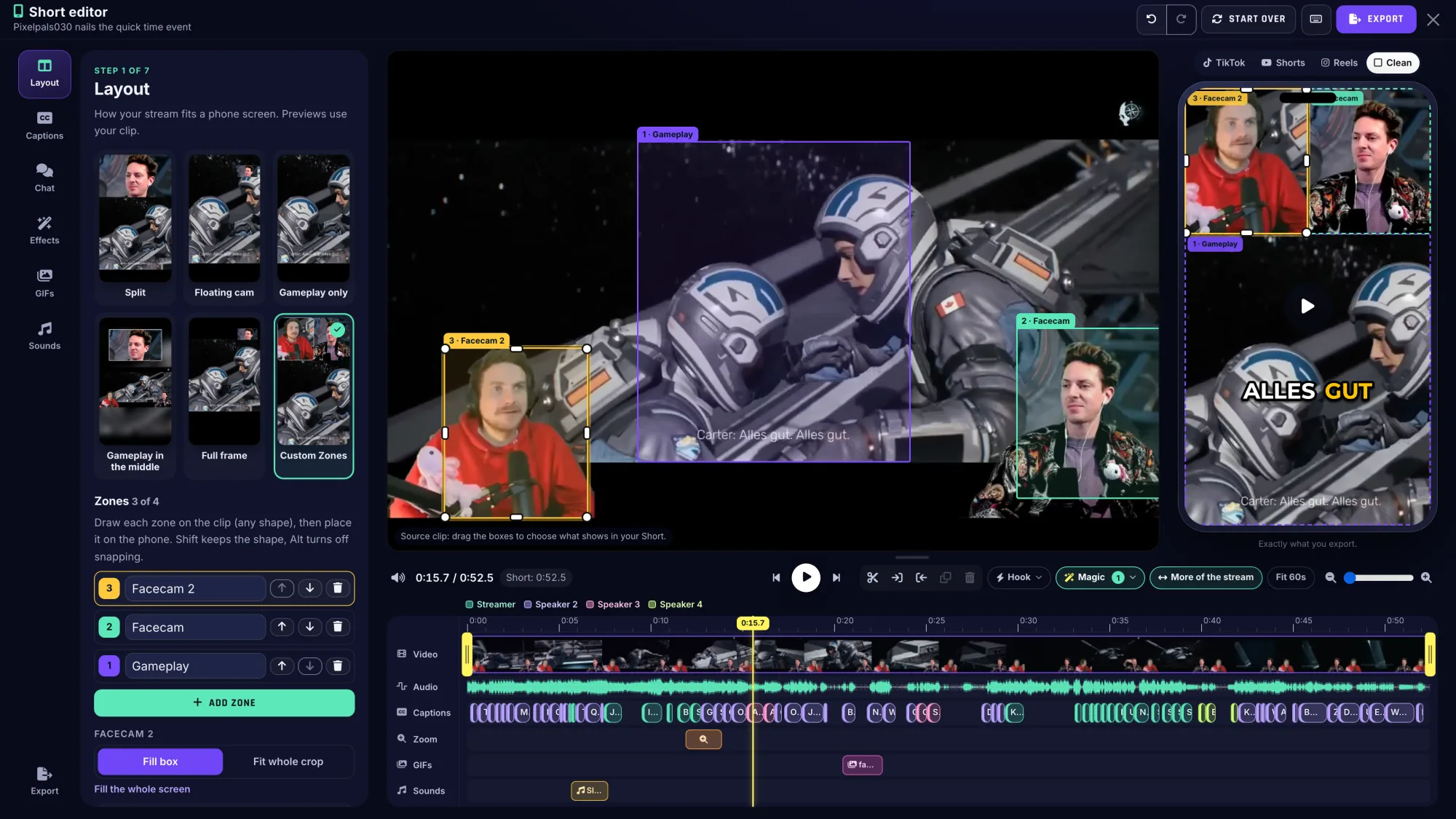1456x819 pixels.
Task: Mute the preview volume speaker
Action: pos(397,578)
